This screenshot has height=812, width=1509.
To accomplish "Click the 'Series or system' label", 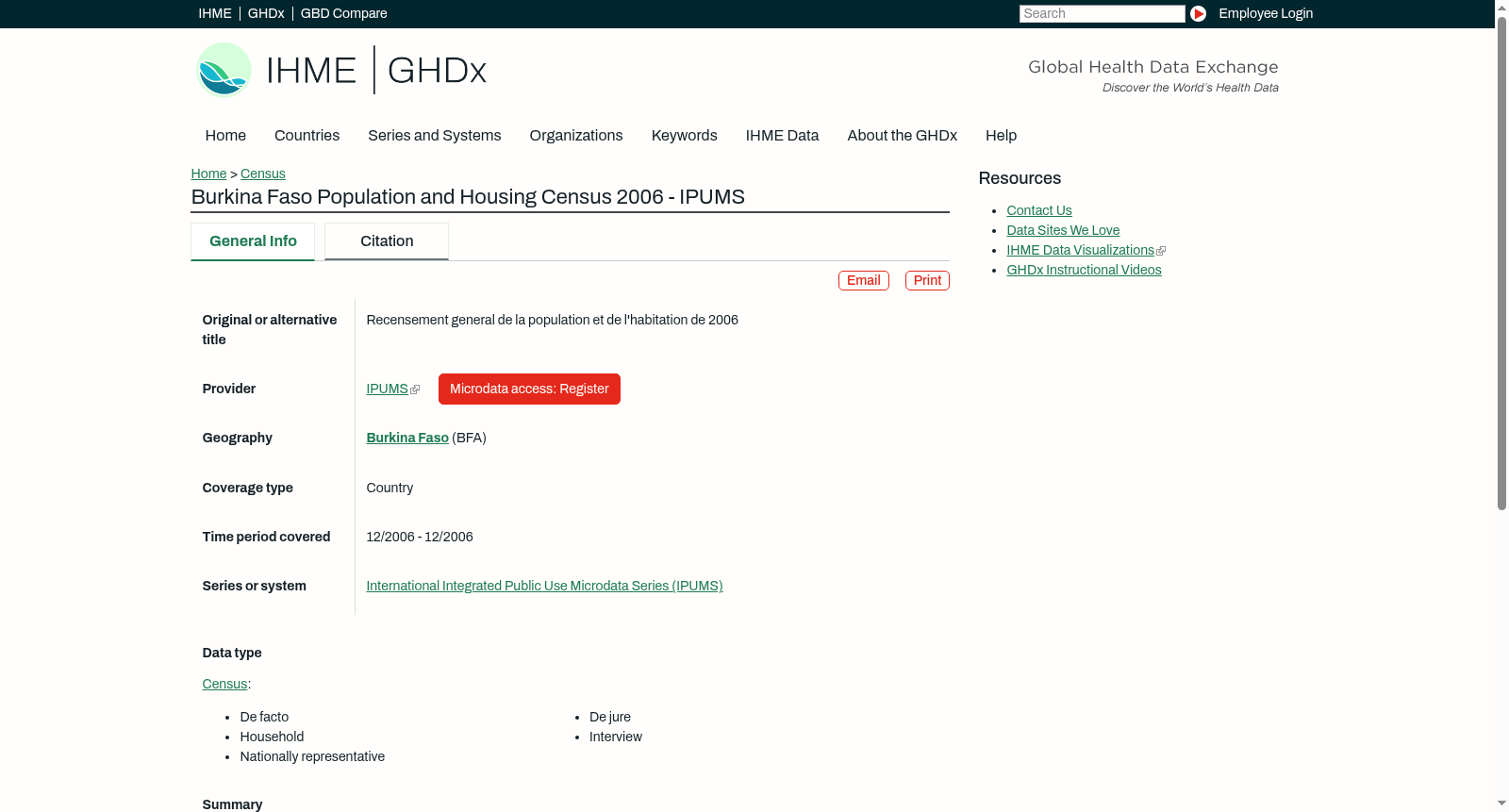I will (x=254, y=586).
